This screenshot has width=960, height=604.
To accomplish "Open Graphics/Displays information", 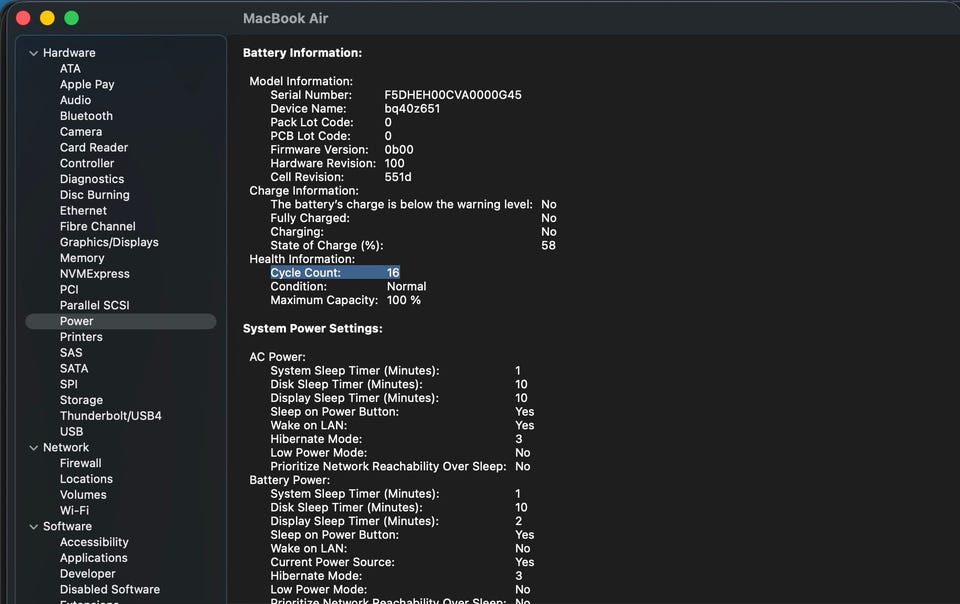I will [x=109, y=242].
